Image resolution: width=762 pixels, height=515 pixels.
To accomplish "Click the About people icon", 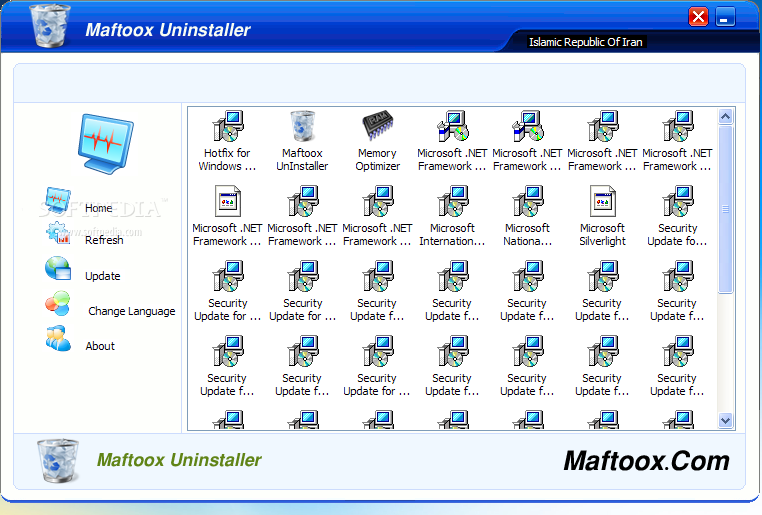I will pos(58,339).
